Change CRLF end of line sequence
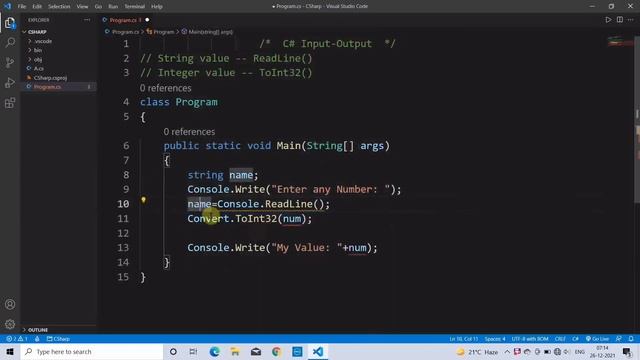The image size is (640, 360). pos(560,339)
